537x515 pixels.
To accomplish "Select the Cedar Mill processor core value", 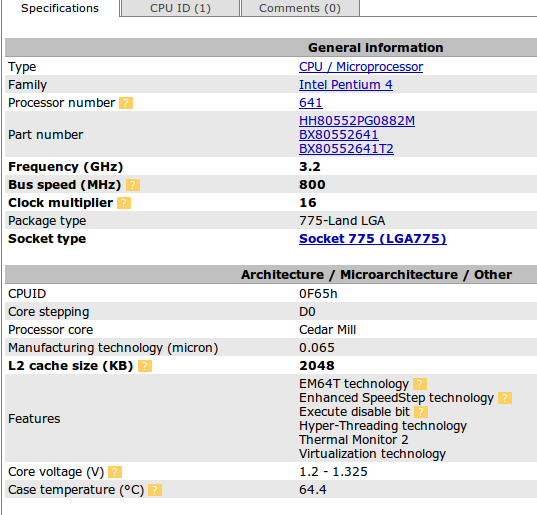I will click(327, 330).
